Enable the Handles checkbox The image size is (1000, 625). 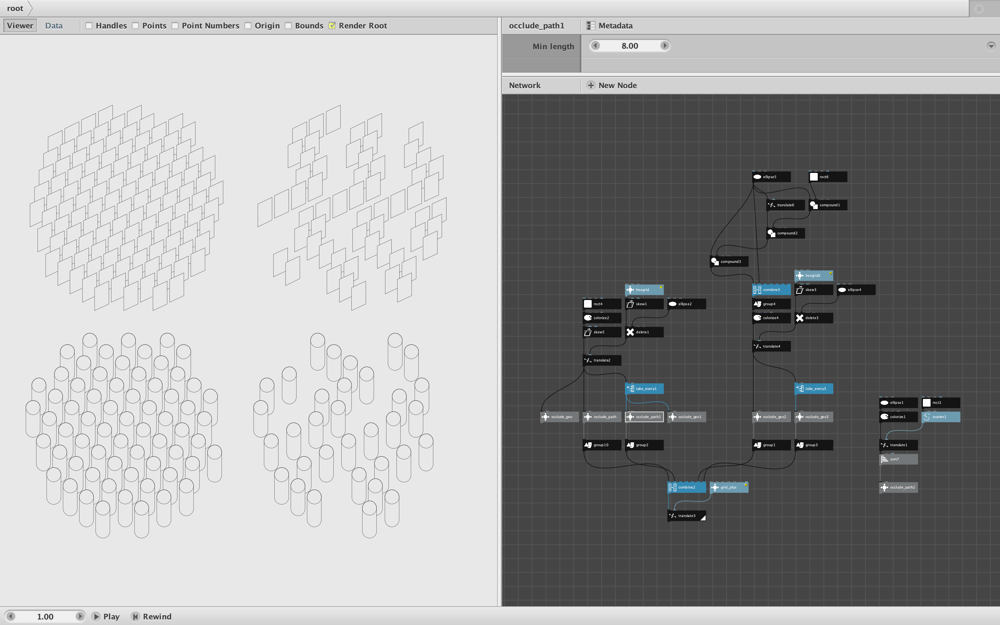click(x=89, y=26)
